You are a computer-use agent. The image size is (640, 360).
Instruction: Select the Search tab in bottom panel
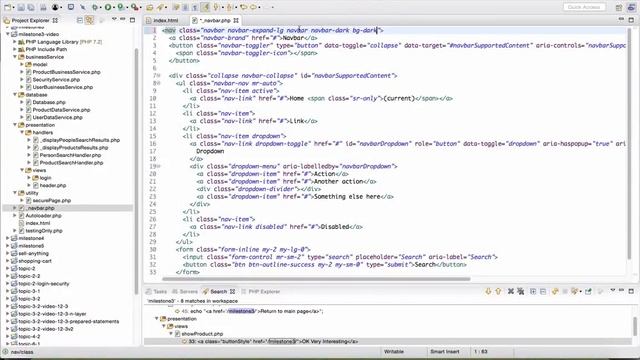[x=218, y=291]
